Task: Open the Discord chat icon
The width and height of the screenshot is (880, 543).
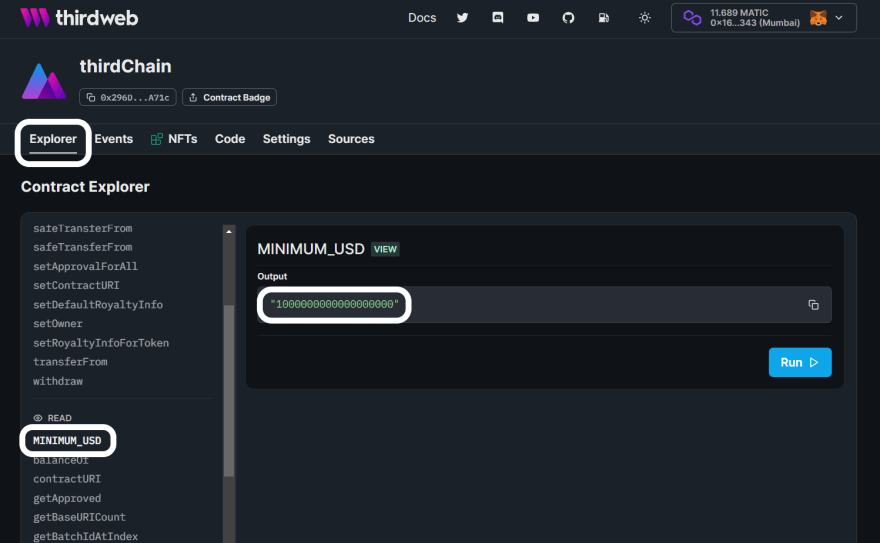Action: coord(498,18)
